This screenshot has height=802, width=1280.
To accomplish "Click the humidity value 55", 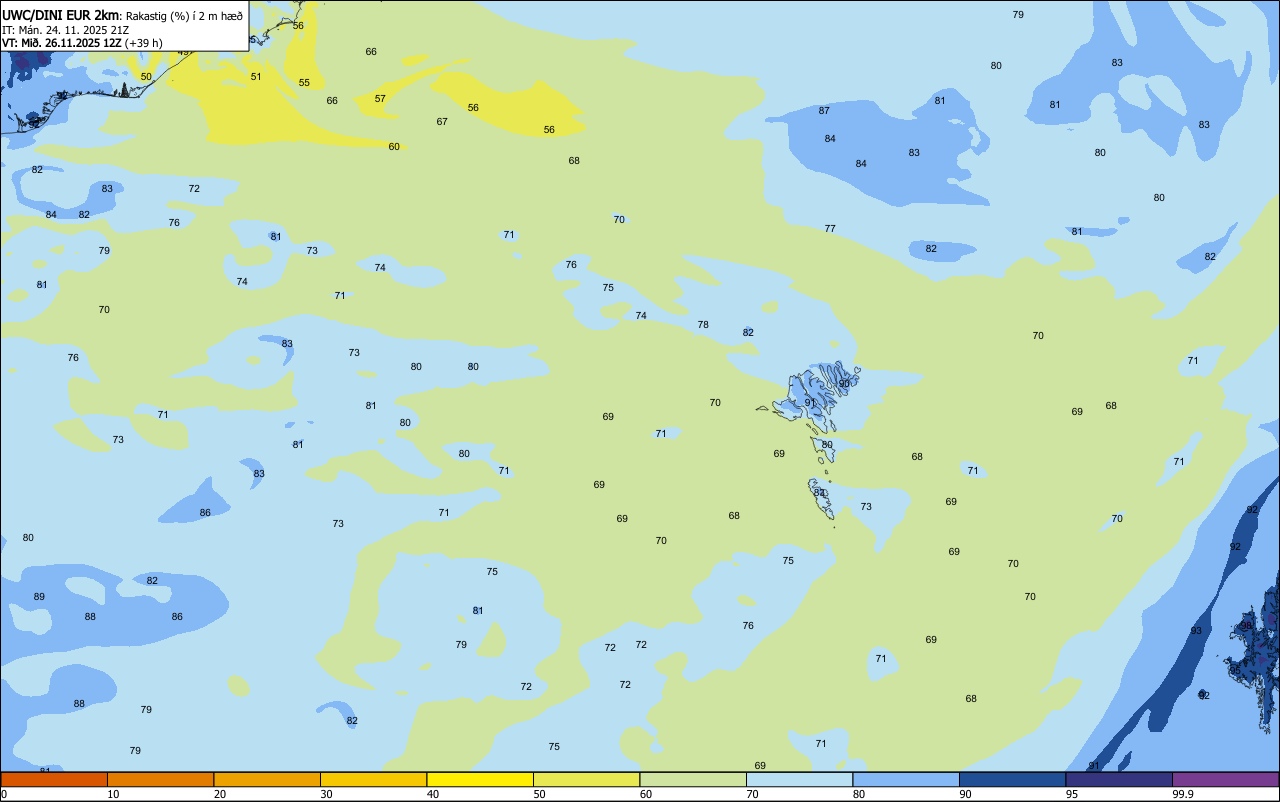I will 304,82.
